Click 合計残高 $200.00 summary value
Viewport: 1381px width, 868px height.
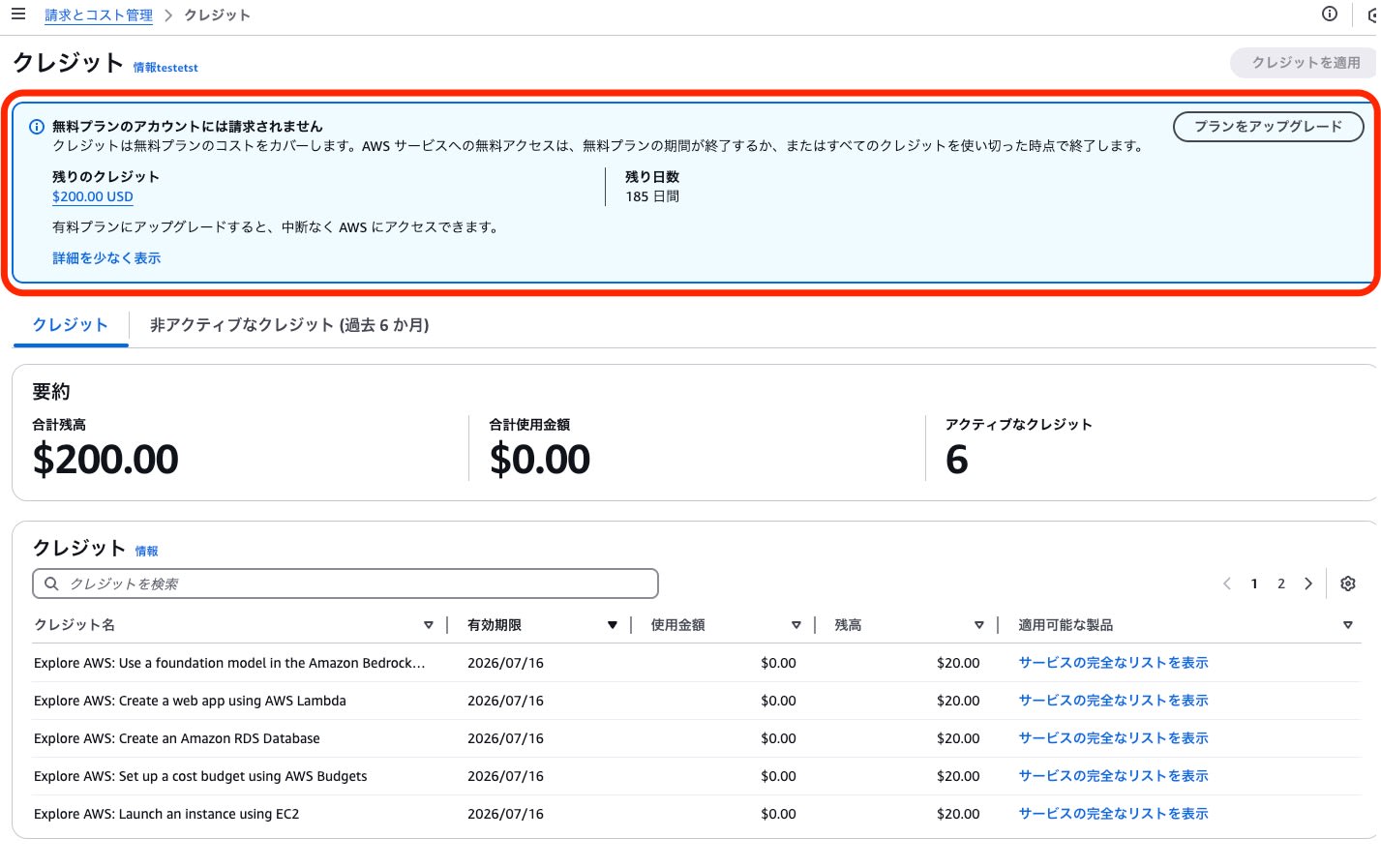[x=105, y=460]
